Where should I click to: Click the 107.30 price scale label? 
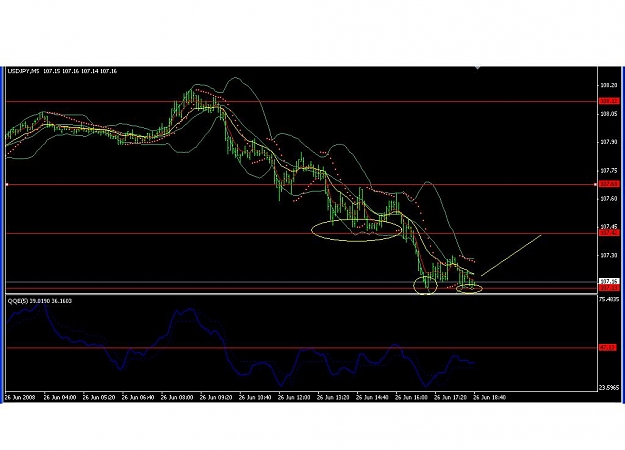[609, 255]
